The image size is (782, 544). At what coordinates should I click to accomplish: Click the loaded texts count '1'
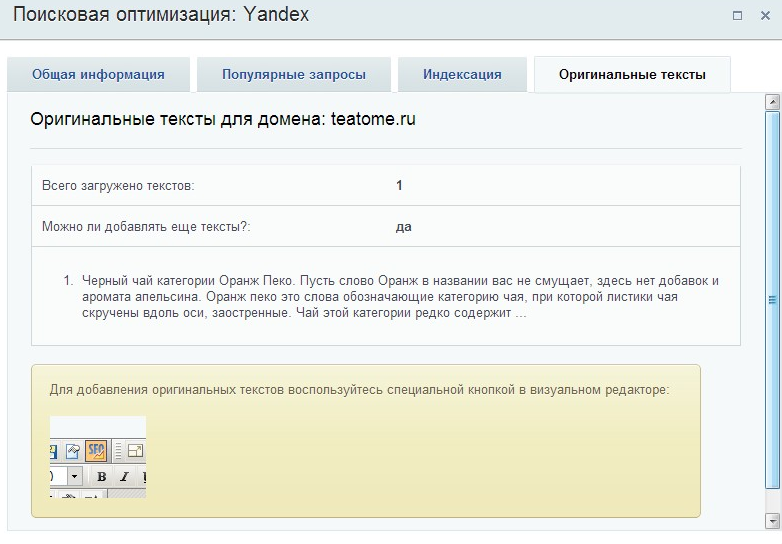pyautogui.click(x=399, y=185)
